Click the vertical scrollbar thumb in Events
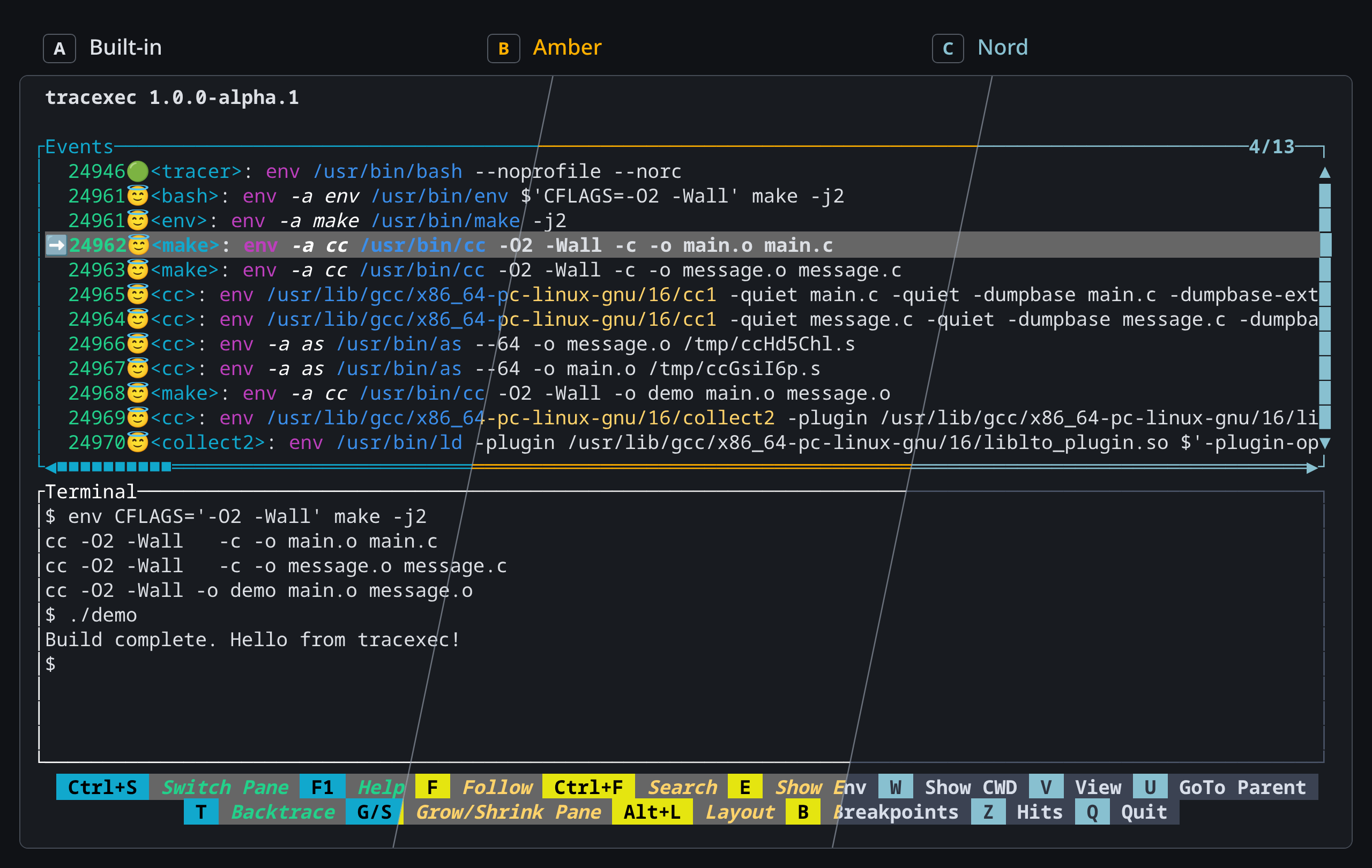1372x868 pixels. pos(1325,306)
